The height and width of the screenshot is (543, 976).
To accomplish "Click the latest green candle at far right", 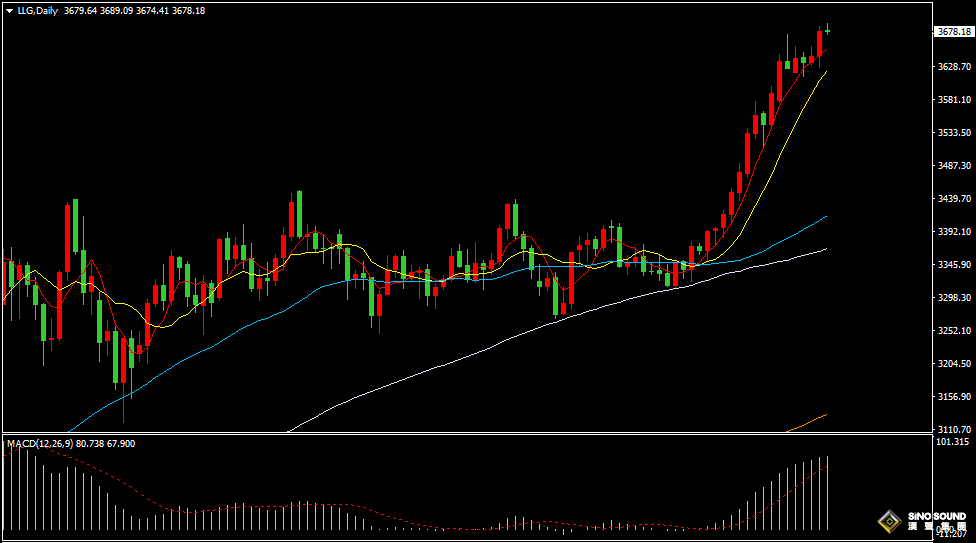I will 827,31.
